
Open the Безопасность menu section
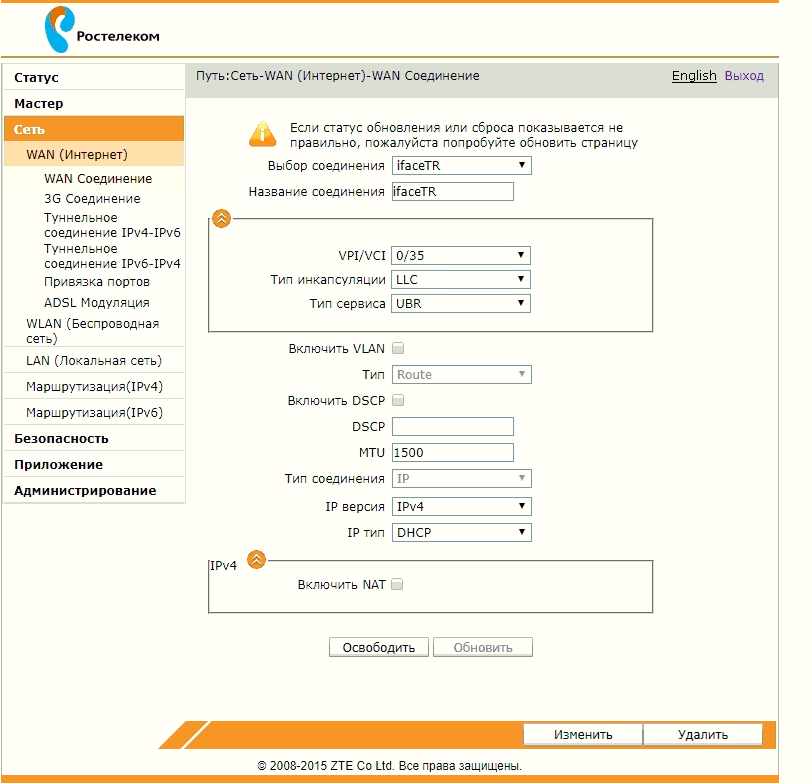tap(61, 439)
